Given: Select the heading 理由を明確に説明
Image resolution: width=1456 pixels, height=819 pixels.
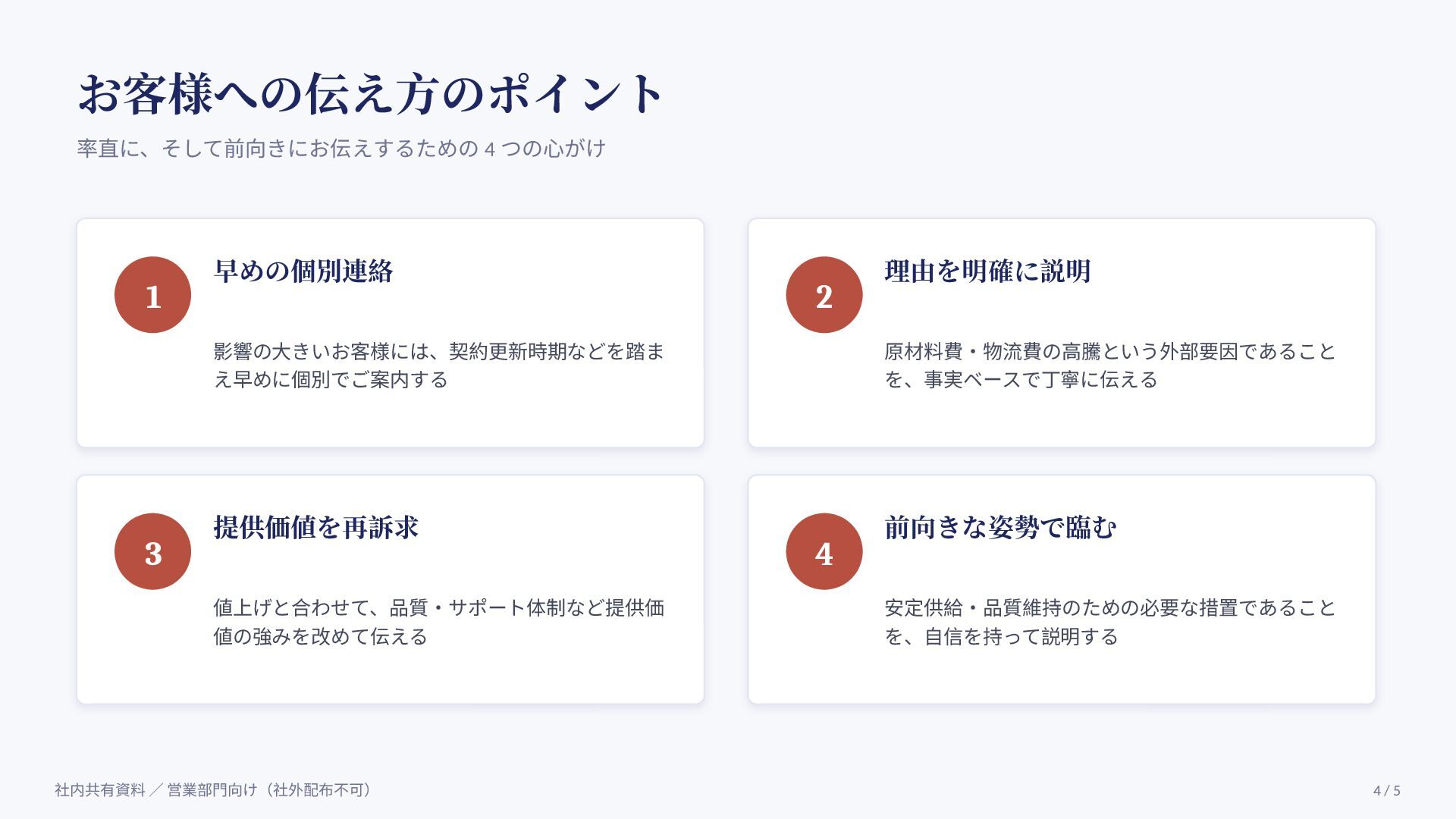Looking at the screenshot, I should [987, 271].
